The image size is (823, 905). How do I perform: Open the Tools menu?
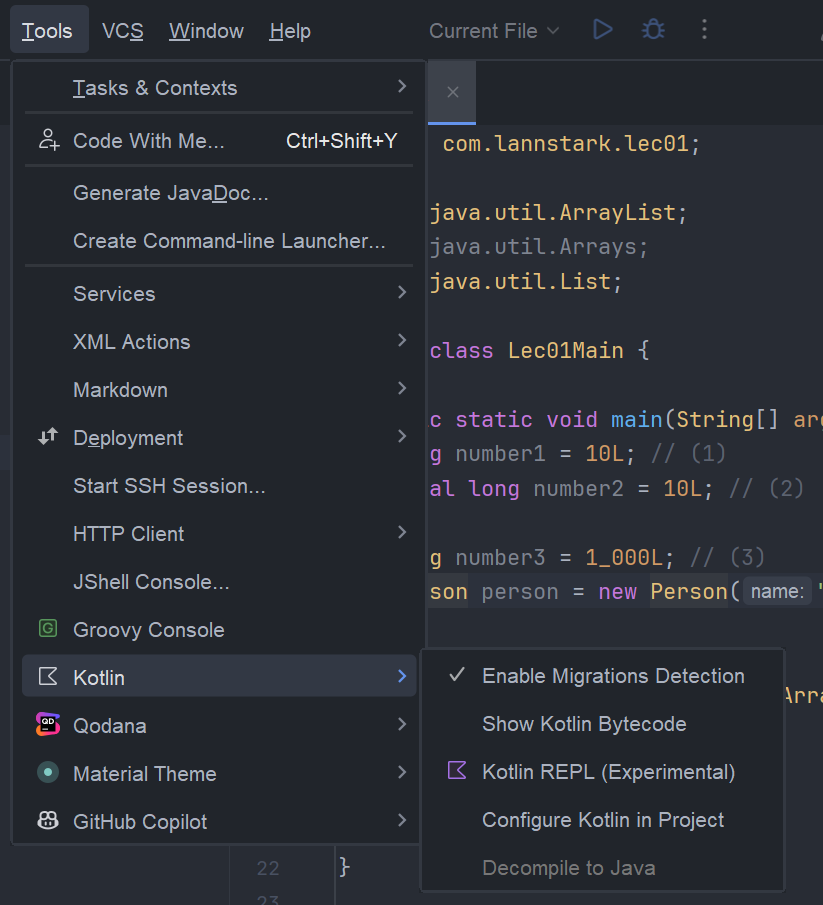pyautogui.click(x=47, y=31)
